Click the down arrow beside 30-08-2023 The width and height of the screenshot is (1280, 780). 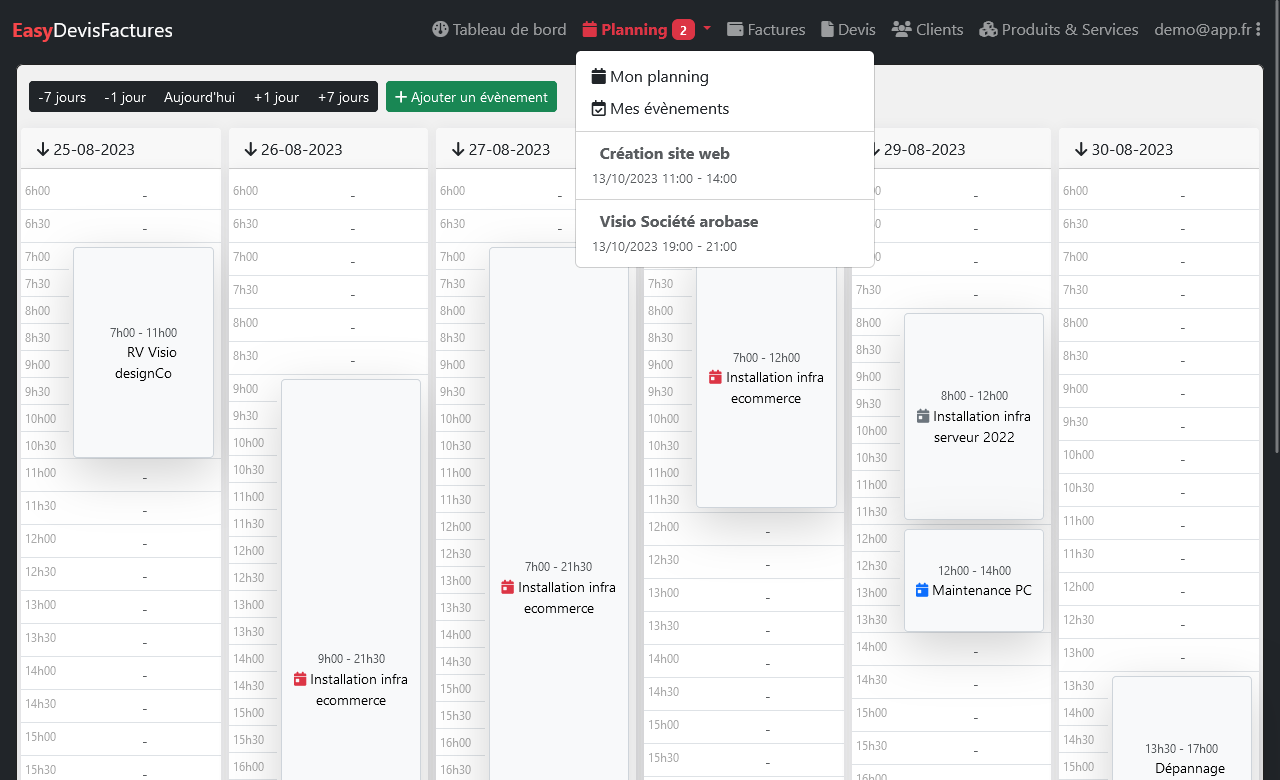(x=1081, y=149)
